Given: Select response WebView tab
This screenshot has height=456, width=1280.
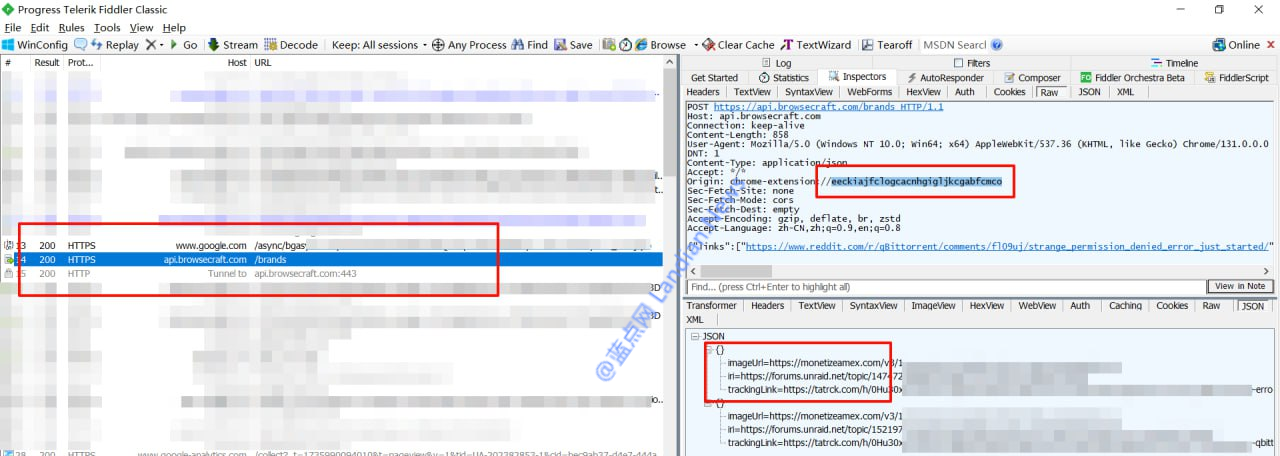Looking at the screenshot, I should (x=1036, y=306).
